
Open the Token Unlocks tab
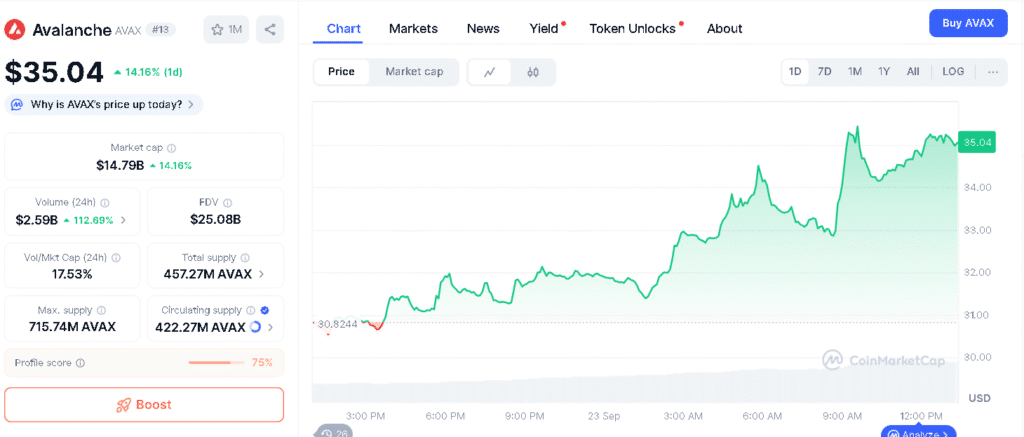tap(632, 29)
